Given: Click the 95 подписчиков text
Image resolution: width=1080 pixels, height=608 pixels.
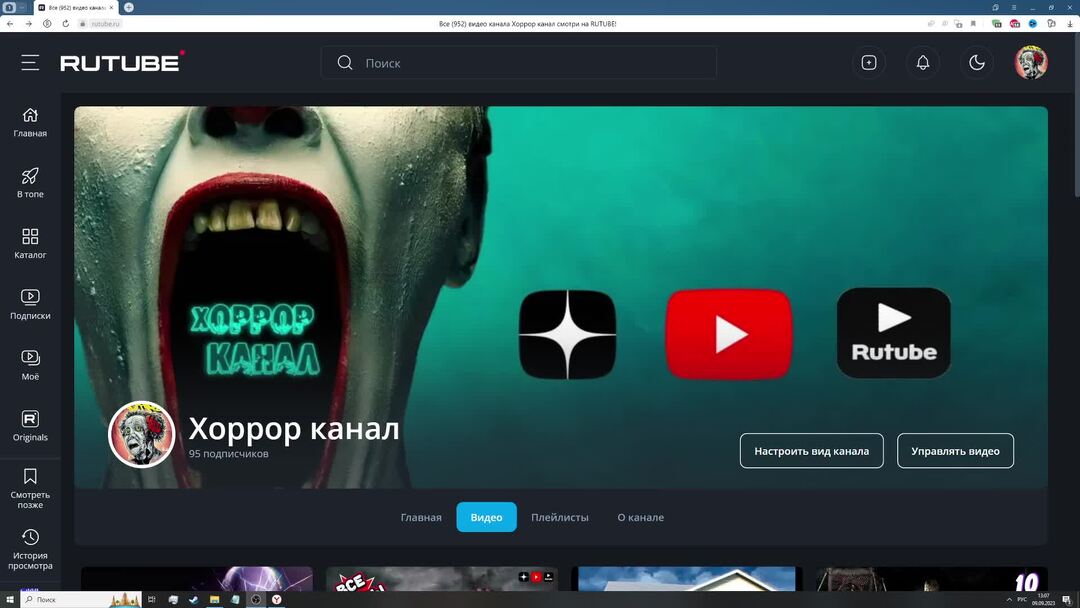Looking at the screenshot, I should (x=229, y=454).
